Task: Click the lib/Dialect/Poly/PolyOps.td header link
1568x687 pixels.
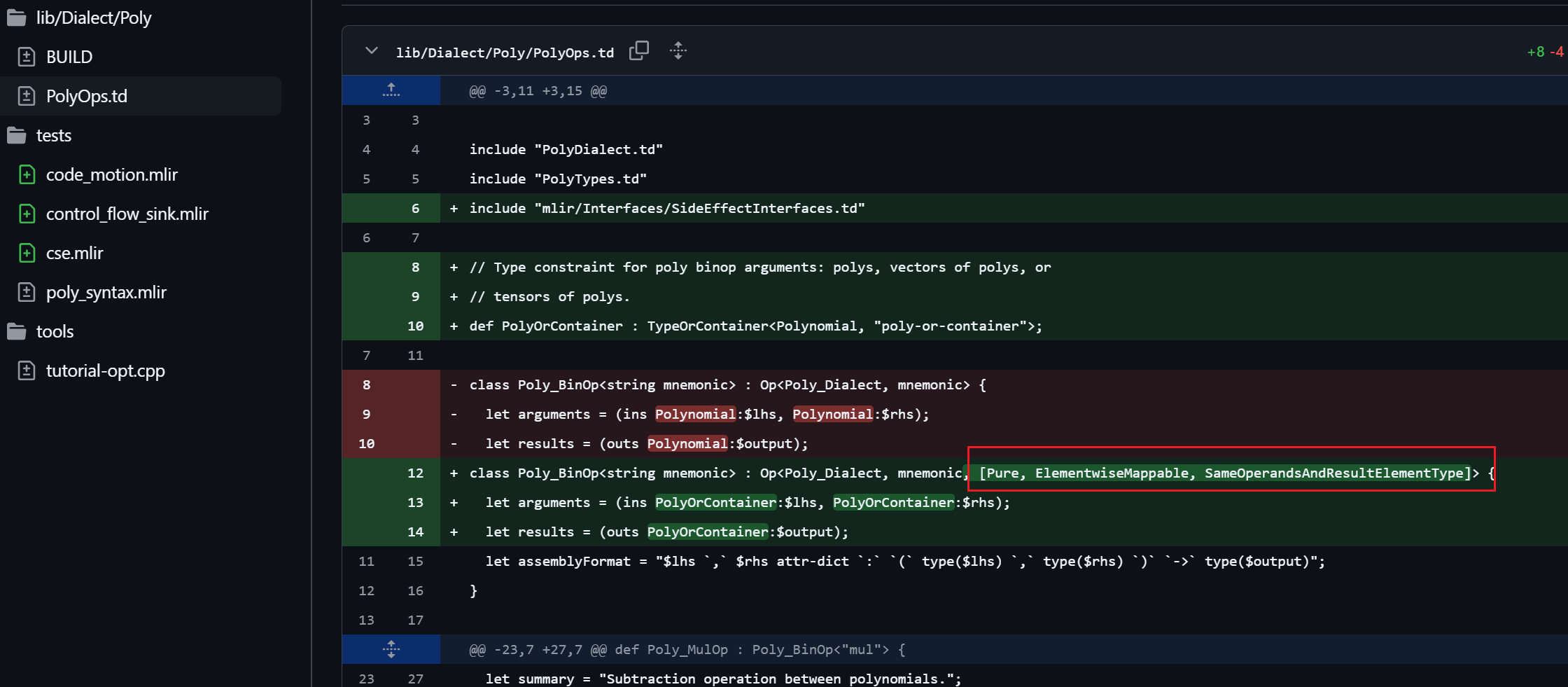Action: (x=505, y=53)
